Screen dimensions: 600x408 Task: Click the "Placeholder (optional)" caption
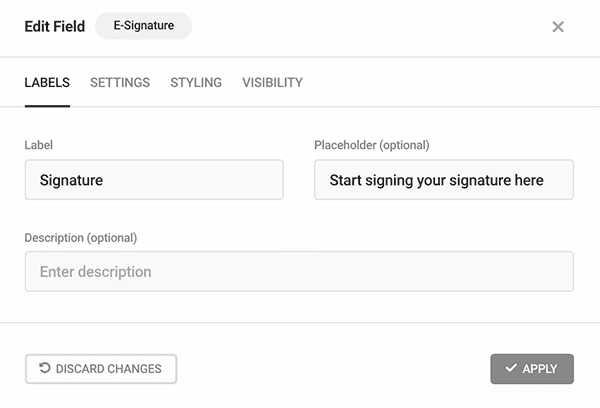tap(372, 145)
